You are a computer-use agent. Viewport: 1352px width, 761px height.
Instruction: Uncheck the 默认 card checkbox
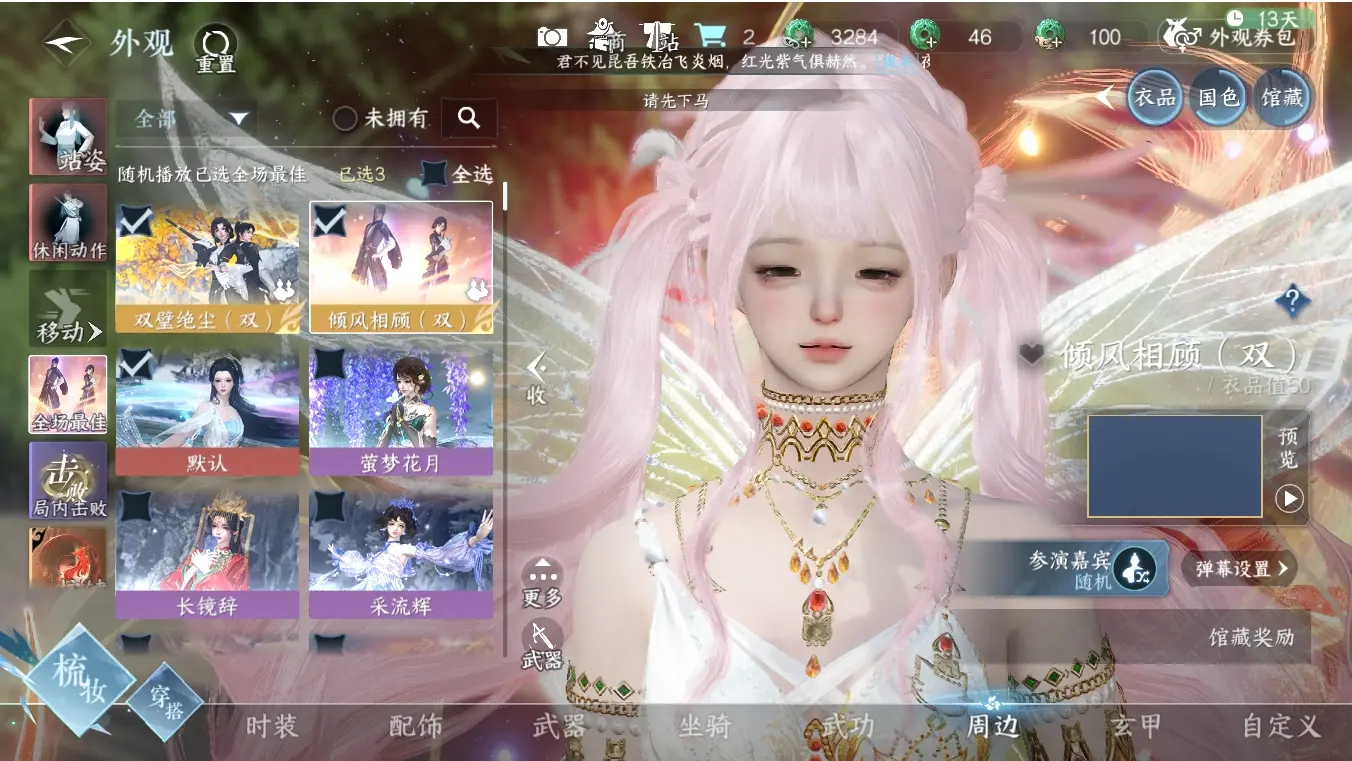coord(135,365)
